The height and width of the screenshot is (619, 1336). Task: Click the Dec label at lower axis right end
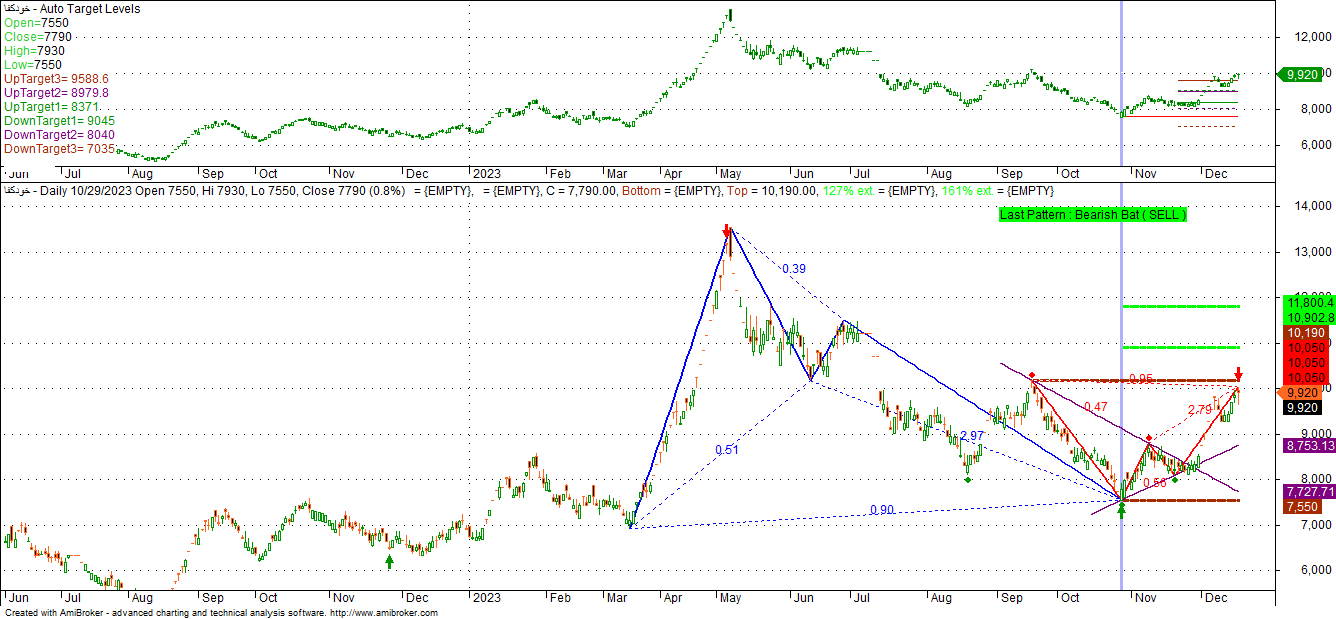1215,598
